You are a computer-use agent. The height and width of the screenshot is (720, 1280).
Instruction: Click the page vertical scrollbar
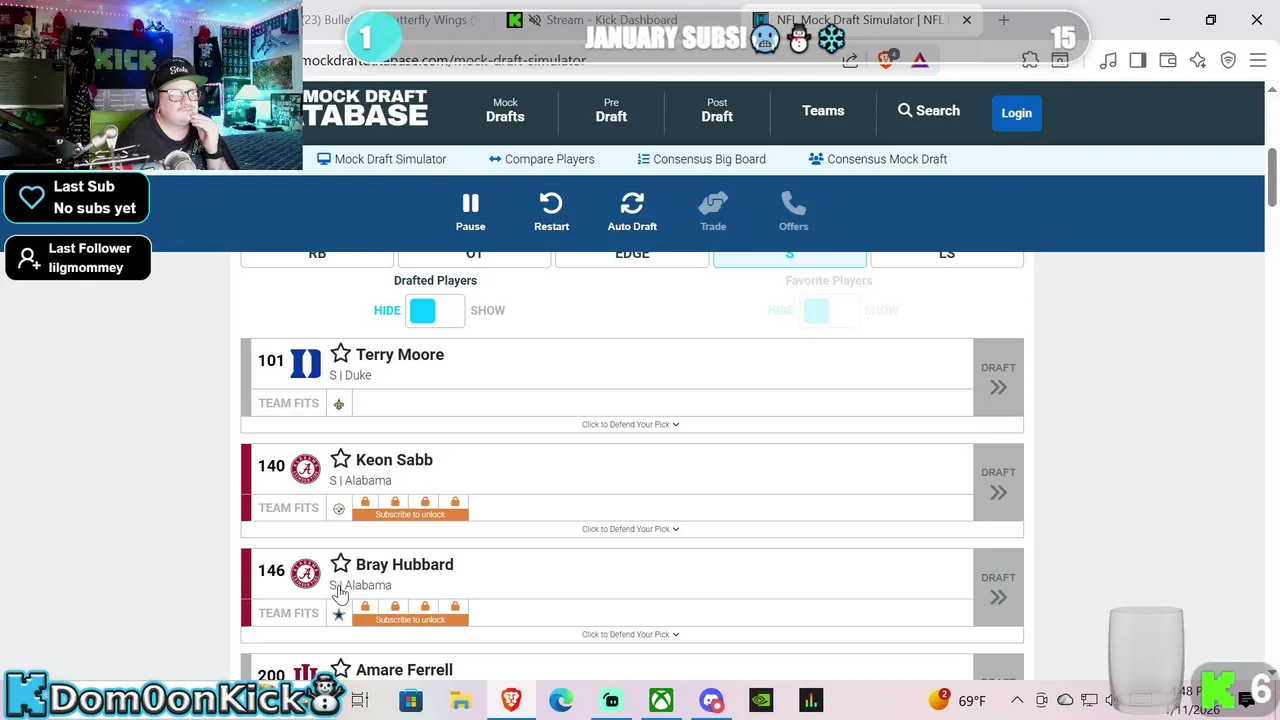tap(1272, 176)
